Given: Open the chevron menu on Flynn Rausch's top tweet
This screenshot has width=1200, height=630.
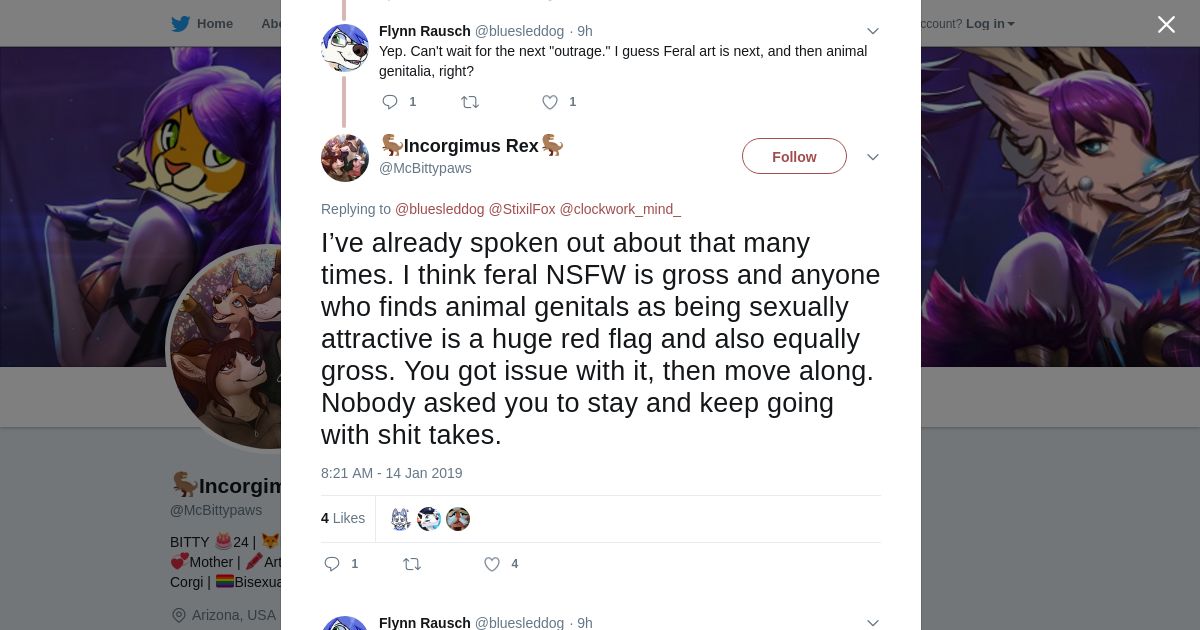Looking at the screenshot, I should (x=872, y=32).
